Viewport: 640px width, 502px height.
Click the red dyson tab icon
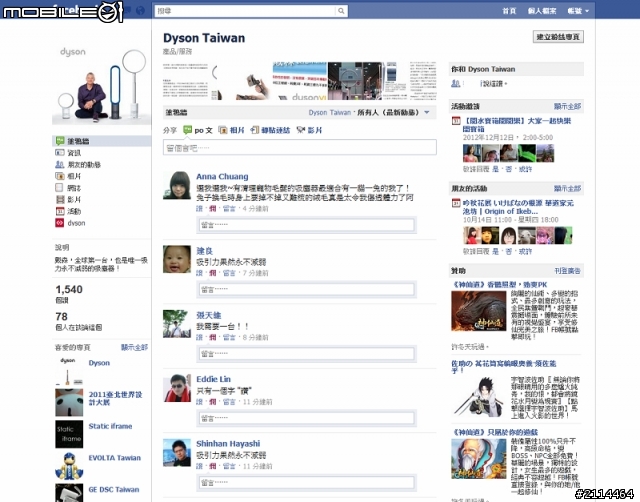click(x=60, y=223)
